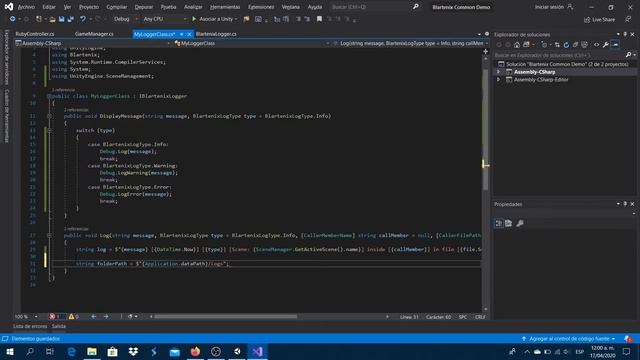Expand the Assembly-CSharp-Editor project node

click(x=498, y=80)
